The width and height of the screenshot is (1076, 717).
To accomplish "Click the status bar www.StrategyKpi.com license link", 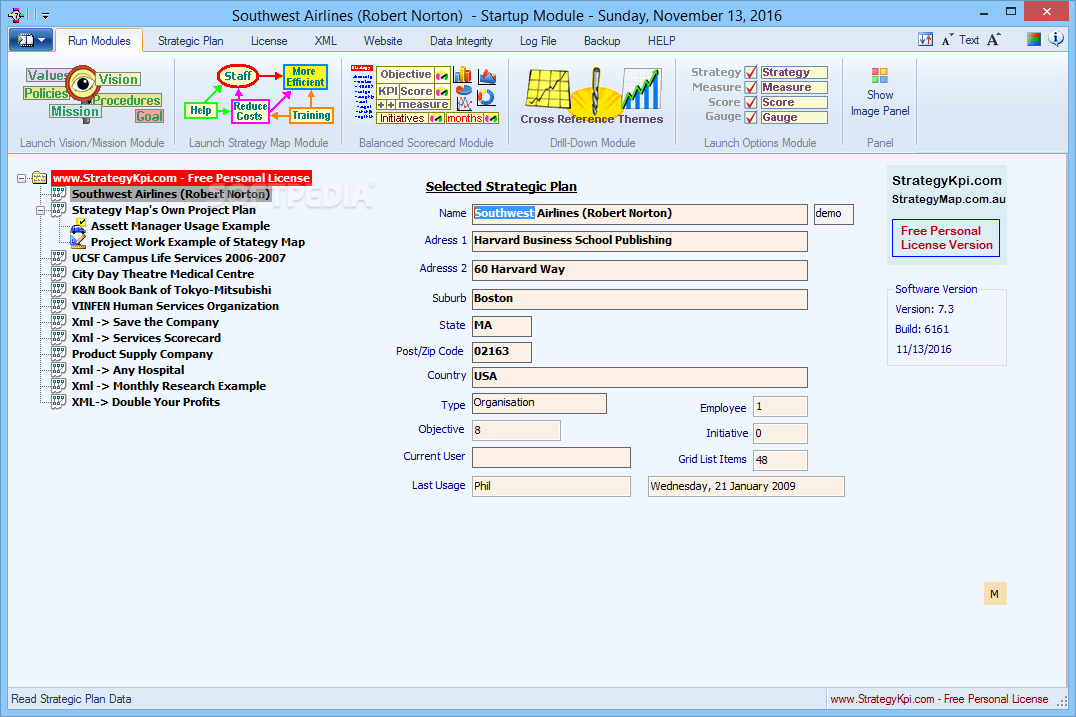I will [x=939, y=699].
